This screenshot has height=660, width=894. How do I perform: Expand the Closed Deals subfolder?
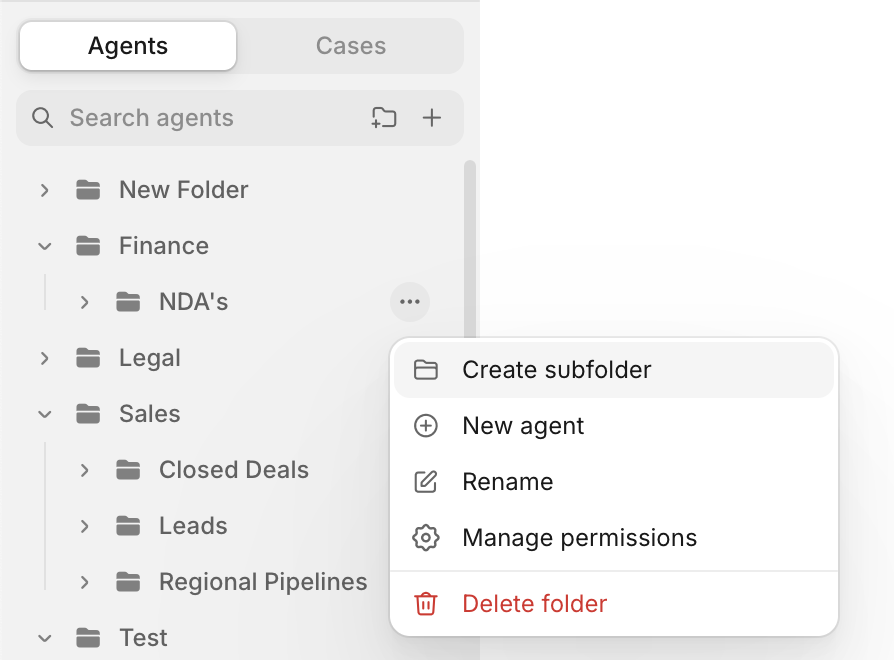click(84, 470)
